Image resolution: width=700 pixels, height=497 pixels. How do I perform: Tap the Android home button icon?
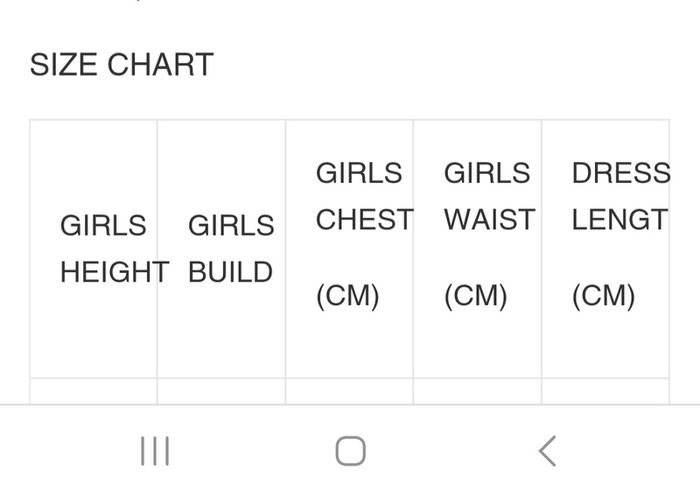point(350,451)
